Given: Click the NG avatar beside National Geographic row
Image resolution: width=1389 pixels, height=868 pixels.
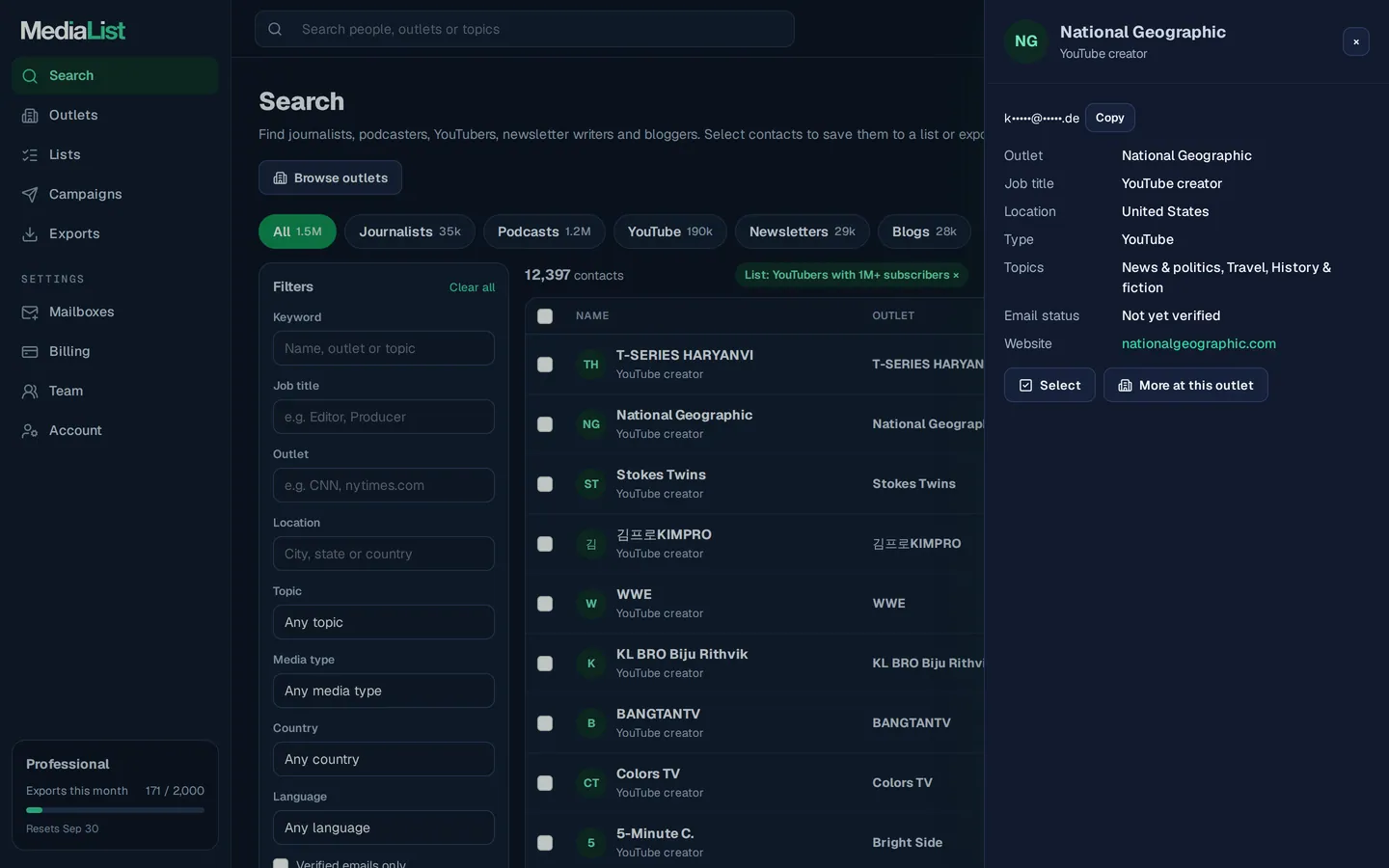Looking at the screenshot, I should pos(591,424).
